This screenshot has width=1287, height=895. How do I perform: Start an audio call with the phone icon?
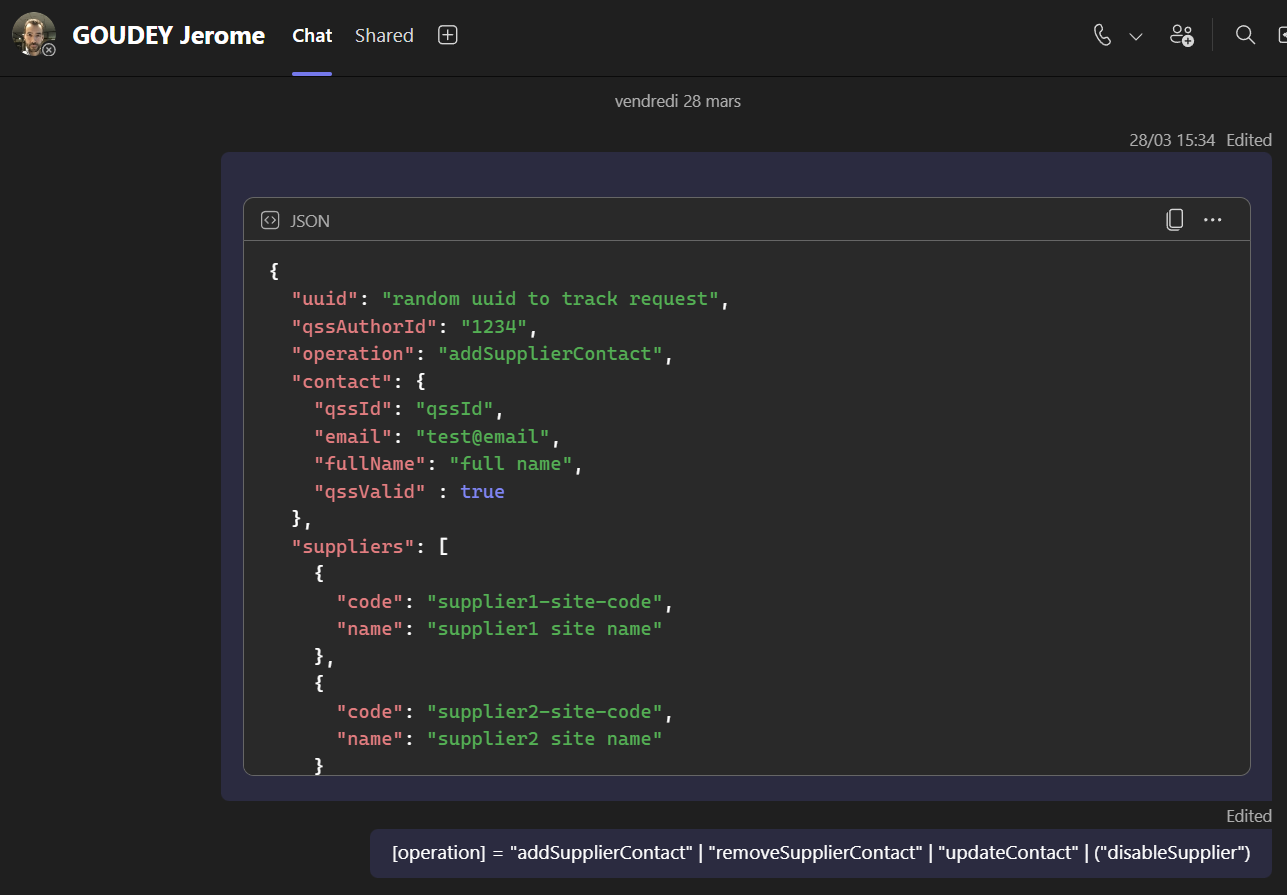click(x=1102, y=35)
